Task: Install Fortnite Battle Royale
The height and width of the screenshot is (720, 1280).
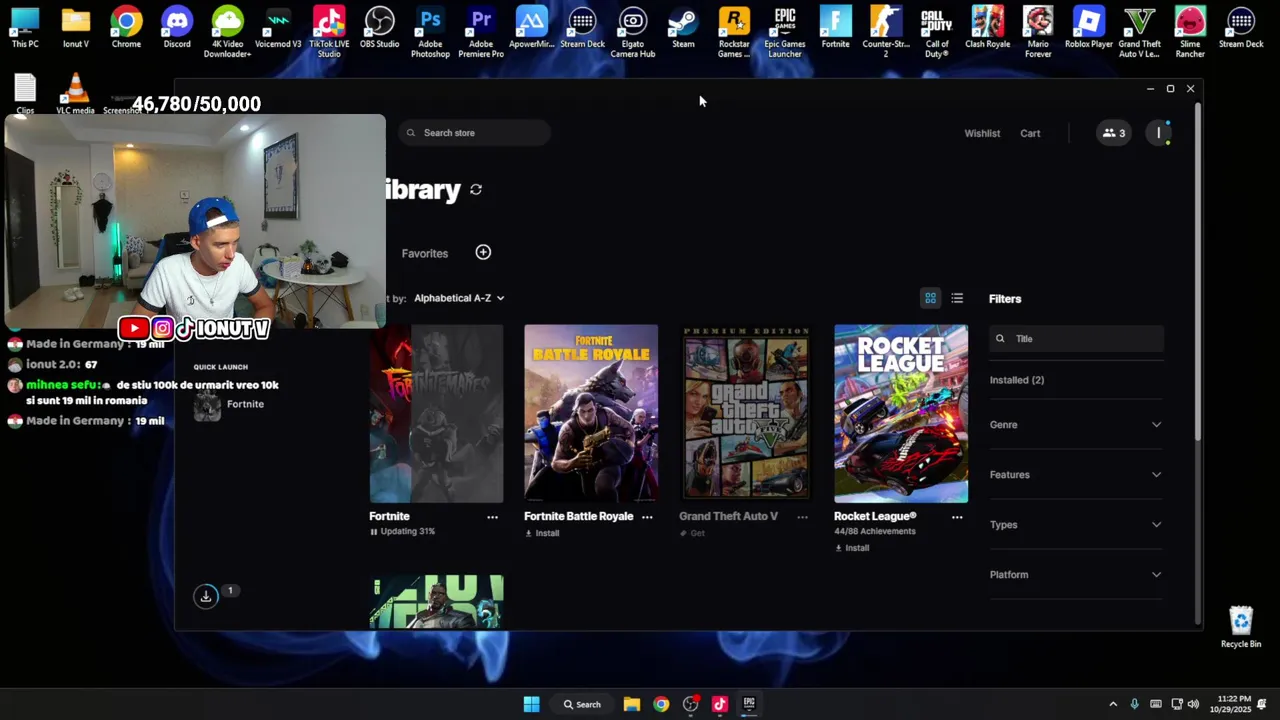Action: [542, 533]
